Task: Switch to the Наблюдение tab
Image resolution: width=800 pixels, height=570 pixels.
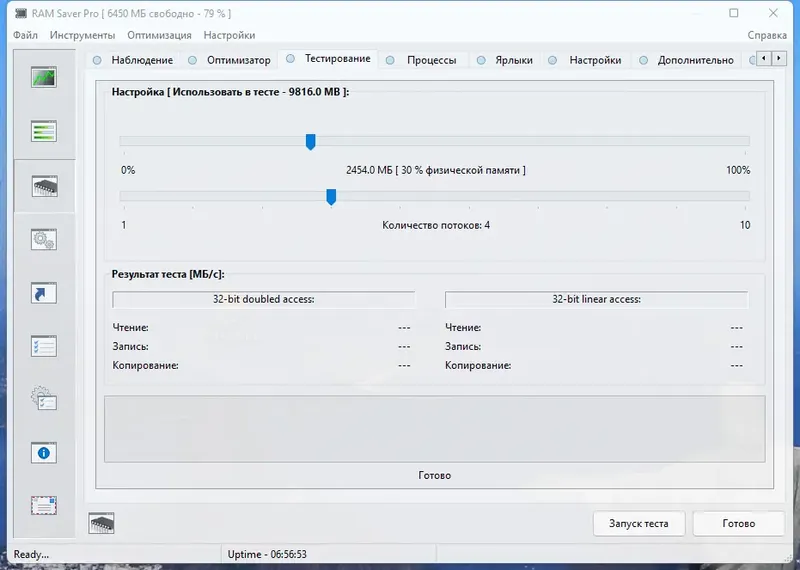Action: [134, 60]
